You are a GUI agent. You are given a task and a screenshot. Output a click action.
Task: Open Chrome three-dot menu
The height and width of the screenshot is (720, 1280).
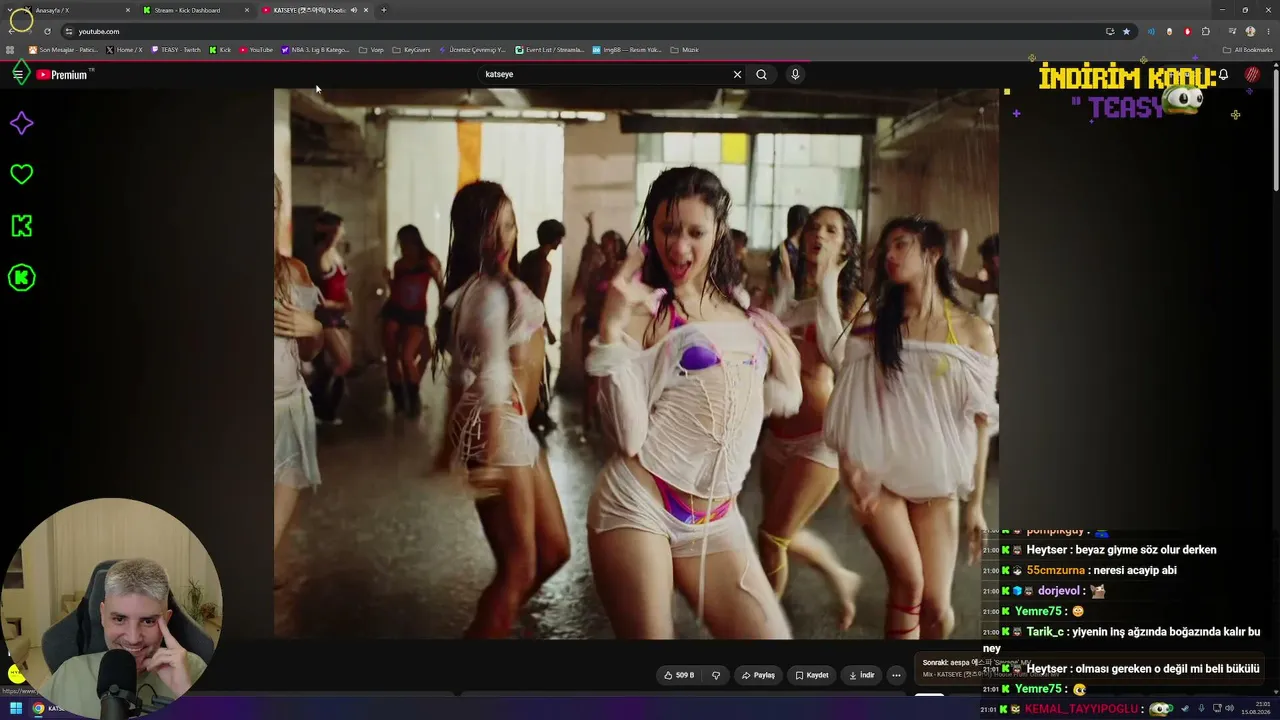pos(1267,31)
